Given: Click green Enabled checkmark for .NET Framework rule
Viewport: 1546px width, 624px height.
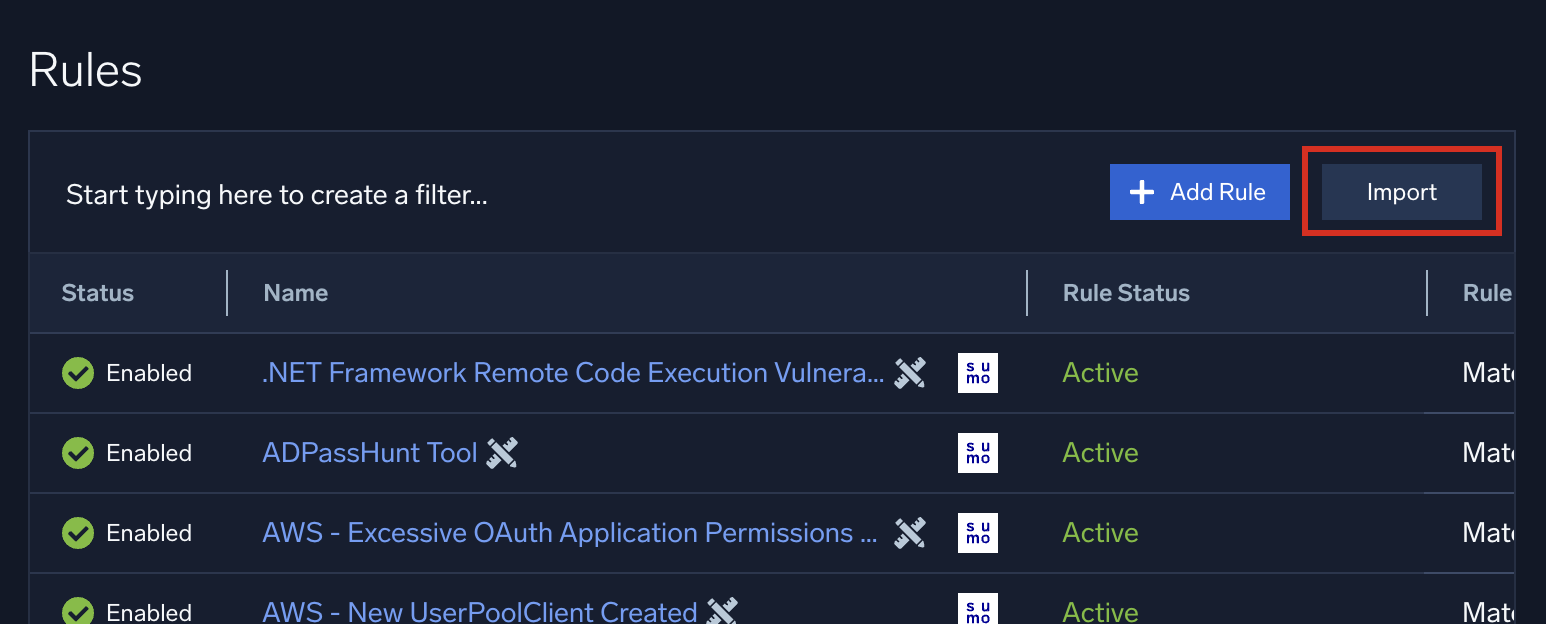Looking at the screenshot, I should 78,373.
